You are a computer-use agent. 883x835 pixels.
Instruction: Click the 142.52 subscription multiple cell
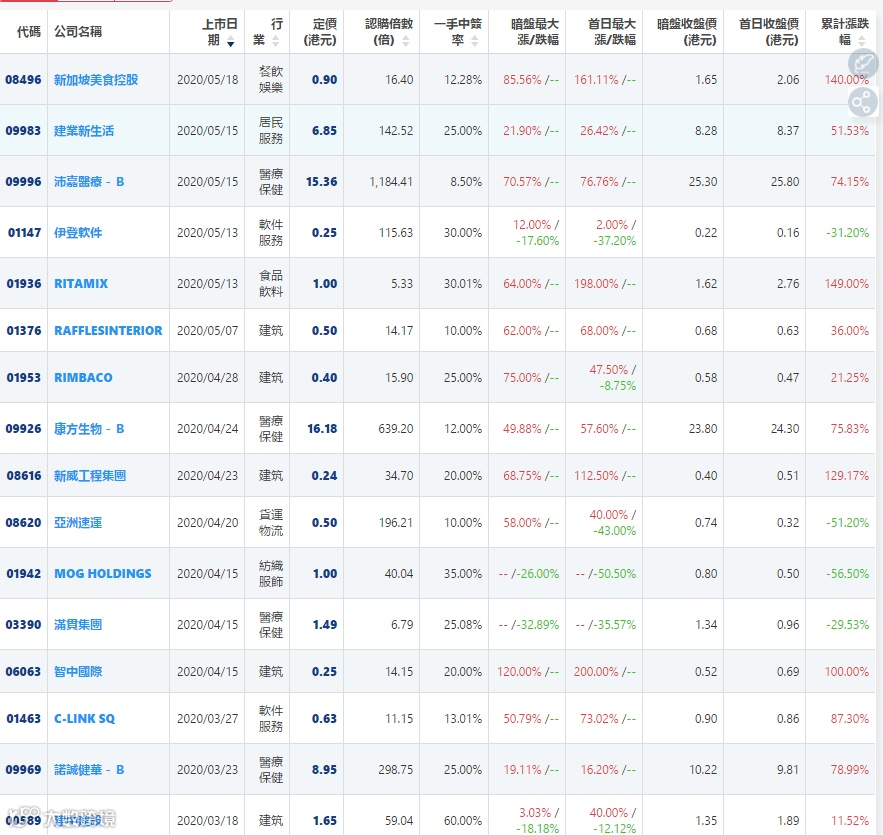pos(396,131)
